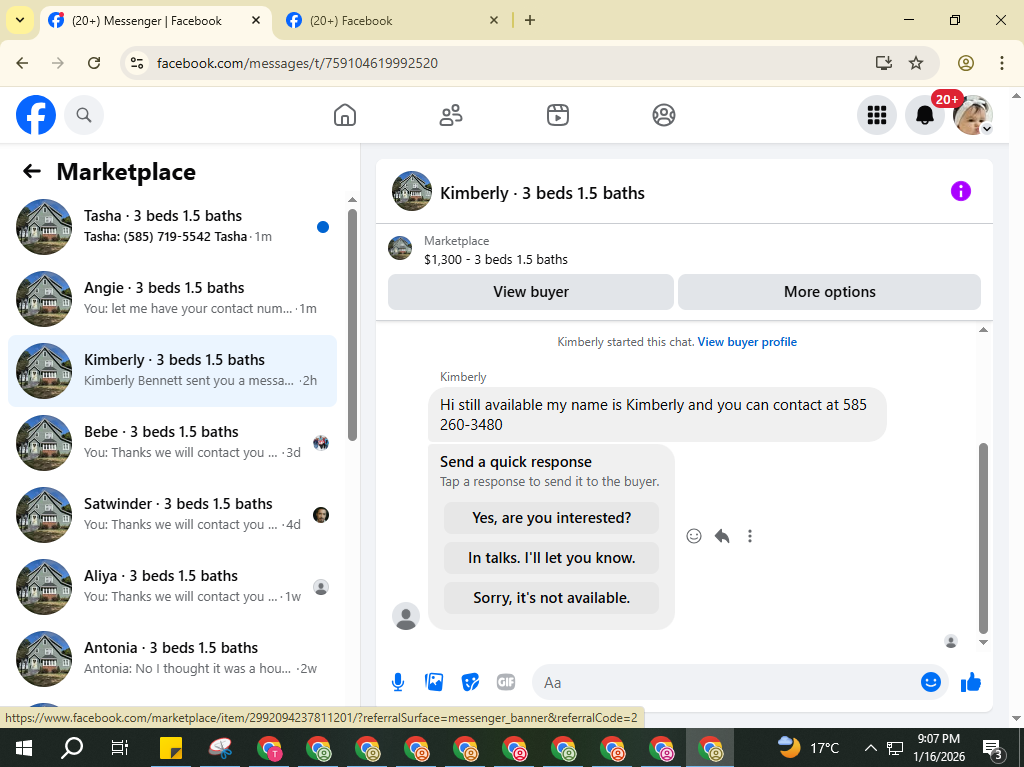This screenshot has height=767, width=1024.
Task: Open the tab search dropdown arrow
Action: pos(20,20)
